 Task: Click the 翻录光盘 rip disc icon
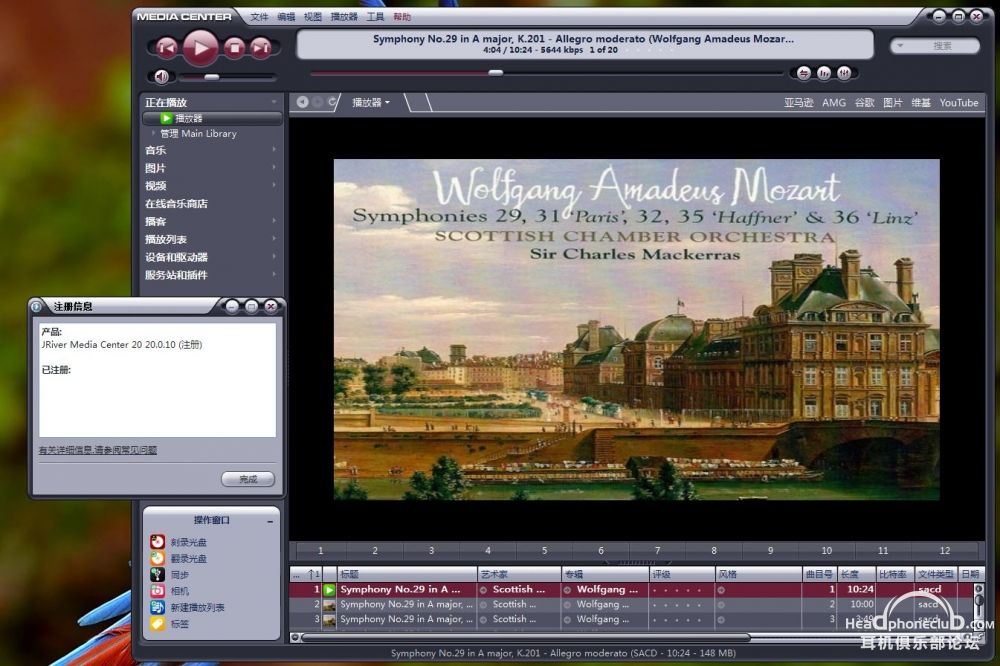point(158,558)
